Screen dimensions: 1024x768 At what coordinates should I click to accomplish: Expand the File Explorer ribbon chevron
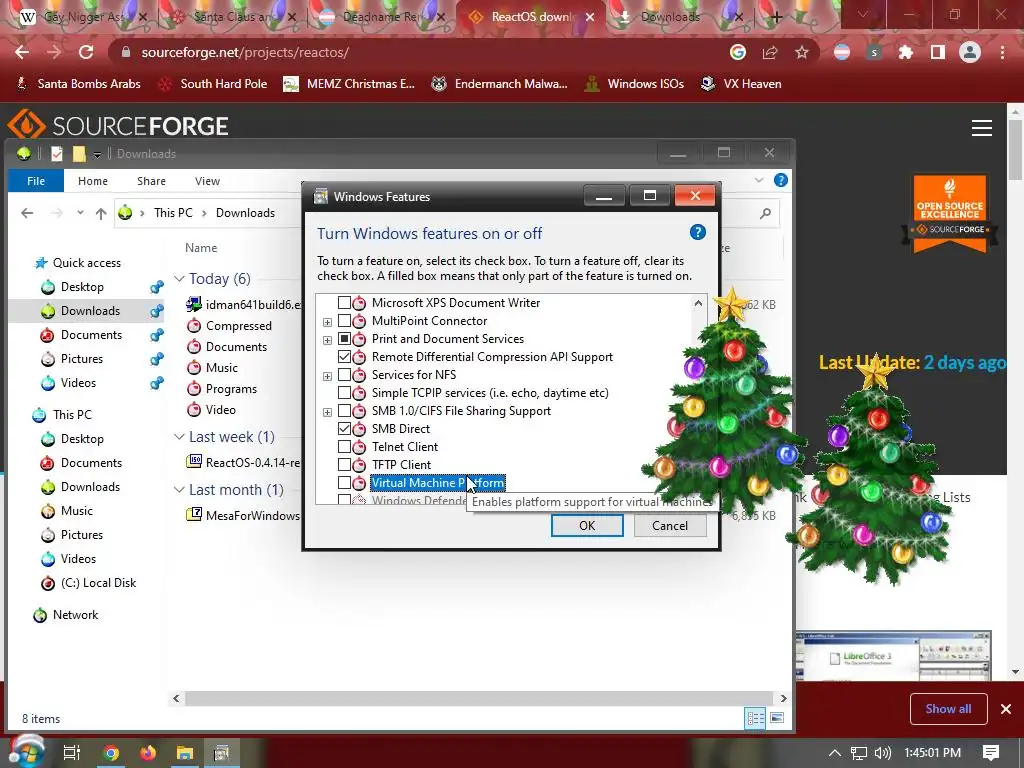pos(759,180)
